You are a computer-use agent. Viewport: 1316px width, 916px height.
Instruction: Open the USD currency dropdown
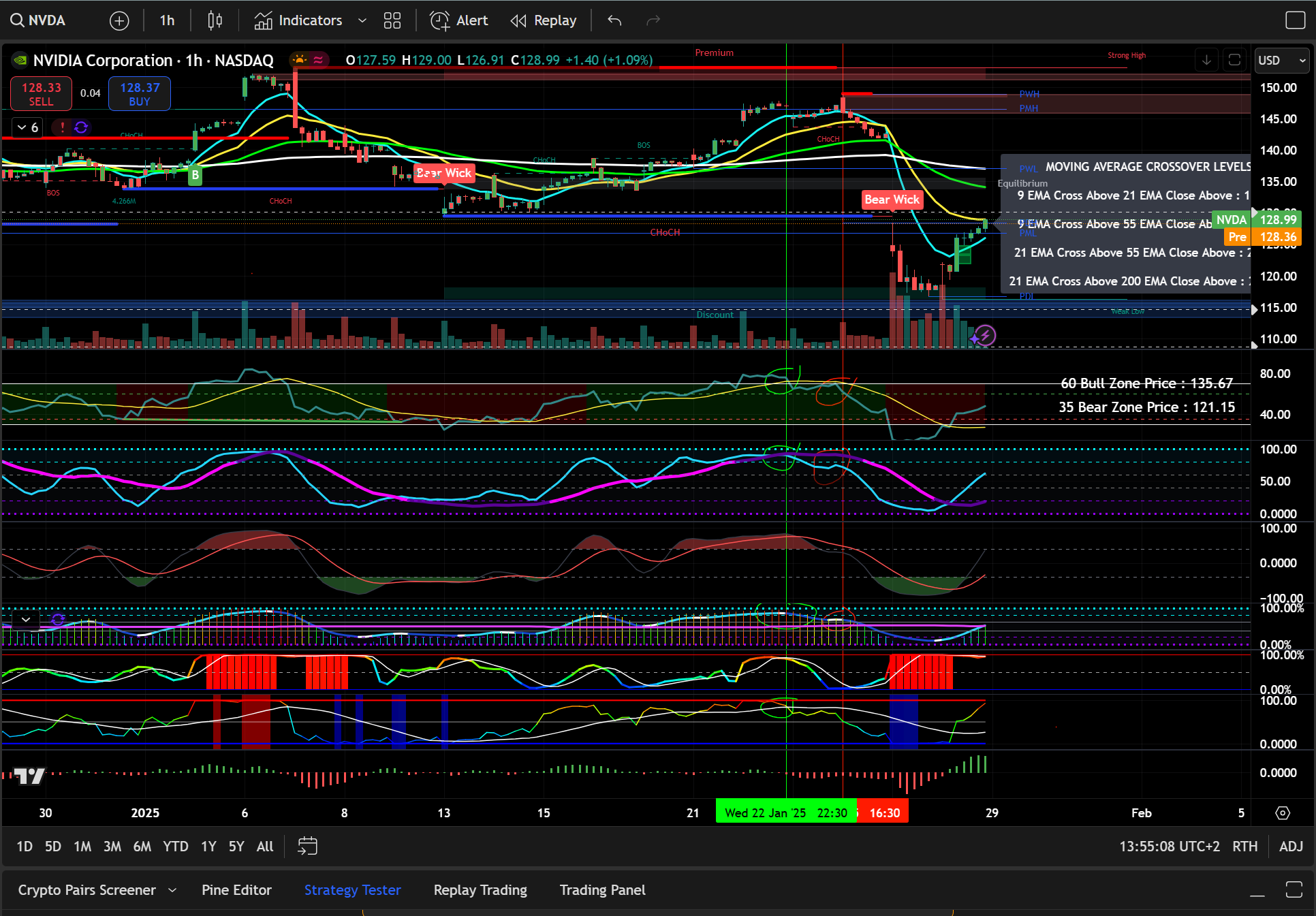pyautogui.click(x=1281, y=60)
